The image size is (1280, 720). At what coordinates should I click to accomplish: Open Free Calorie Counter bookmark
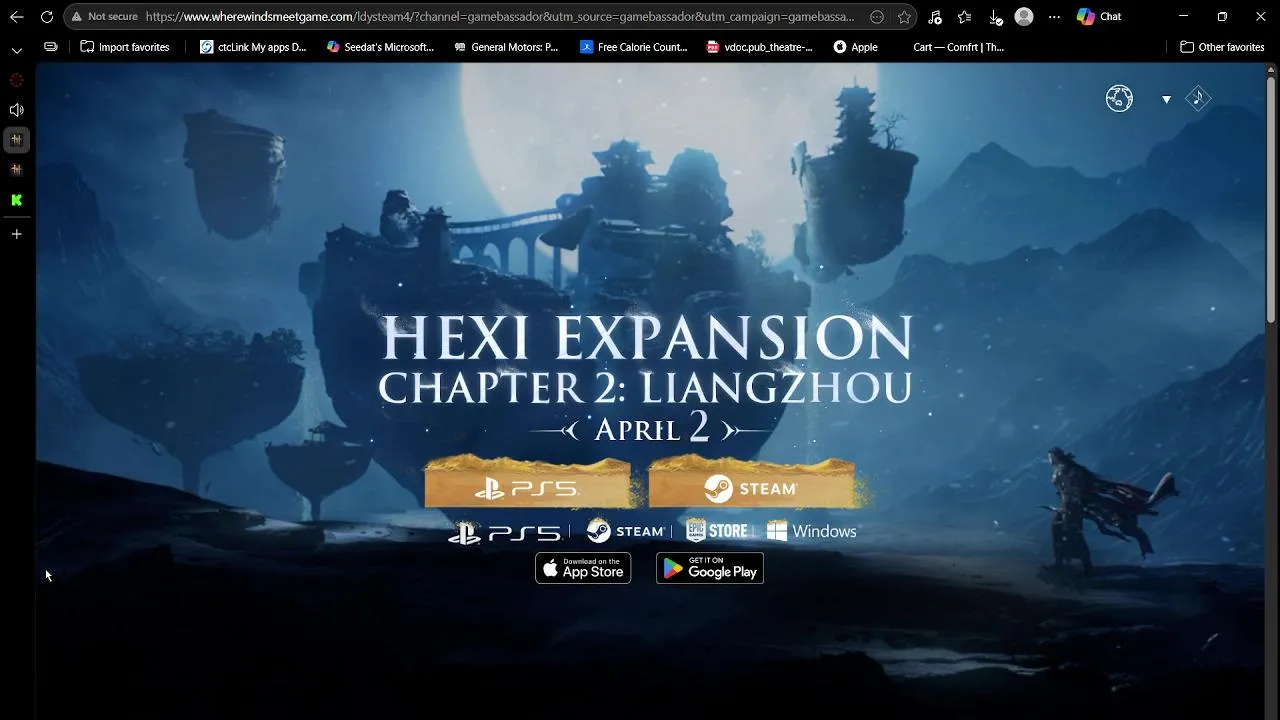(634, 47)
